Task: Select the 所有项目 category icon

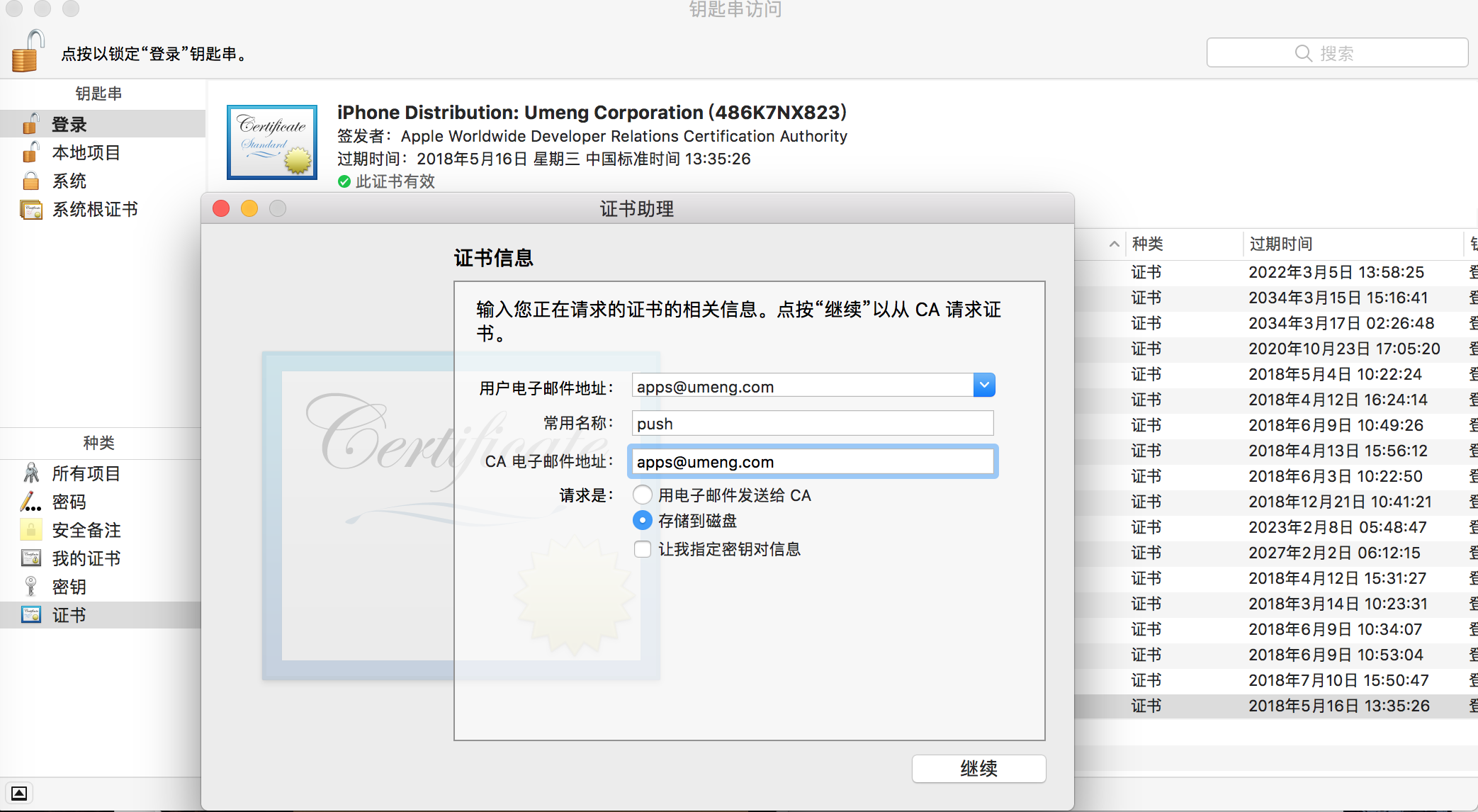Action: point(31,473)
